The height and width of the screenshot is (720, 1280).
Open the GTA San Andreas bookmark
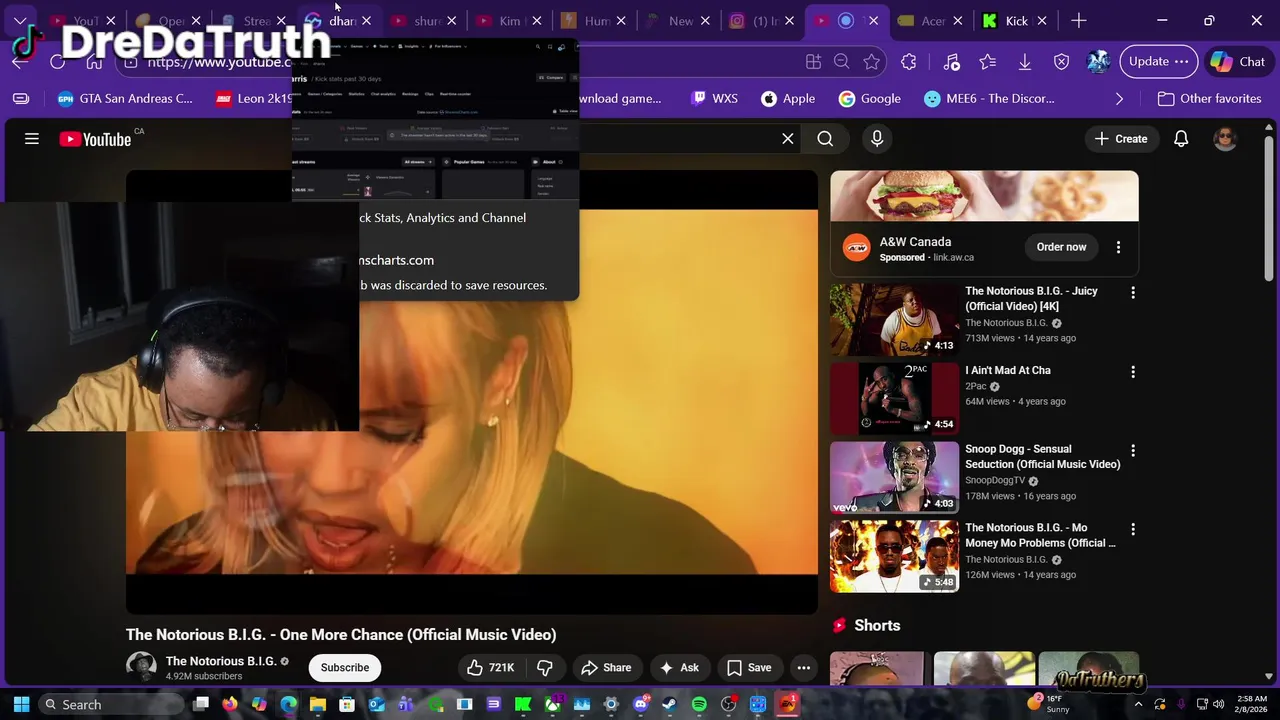point(125,98)
